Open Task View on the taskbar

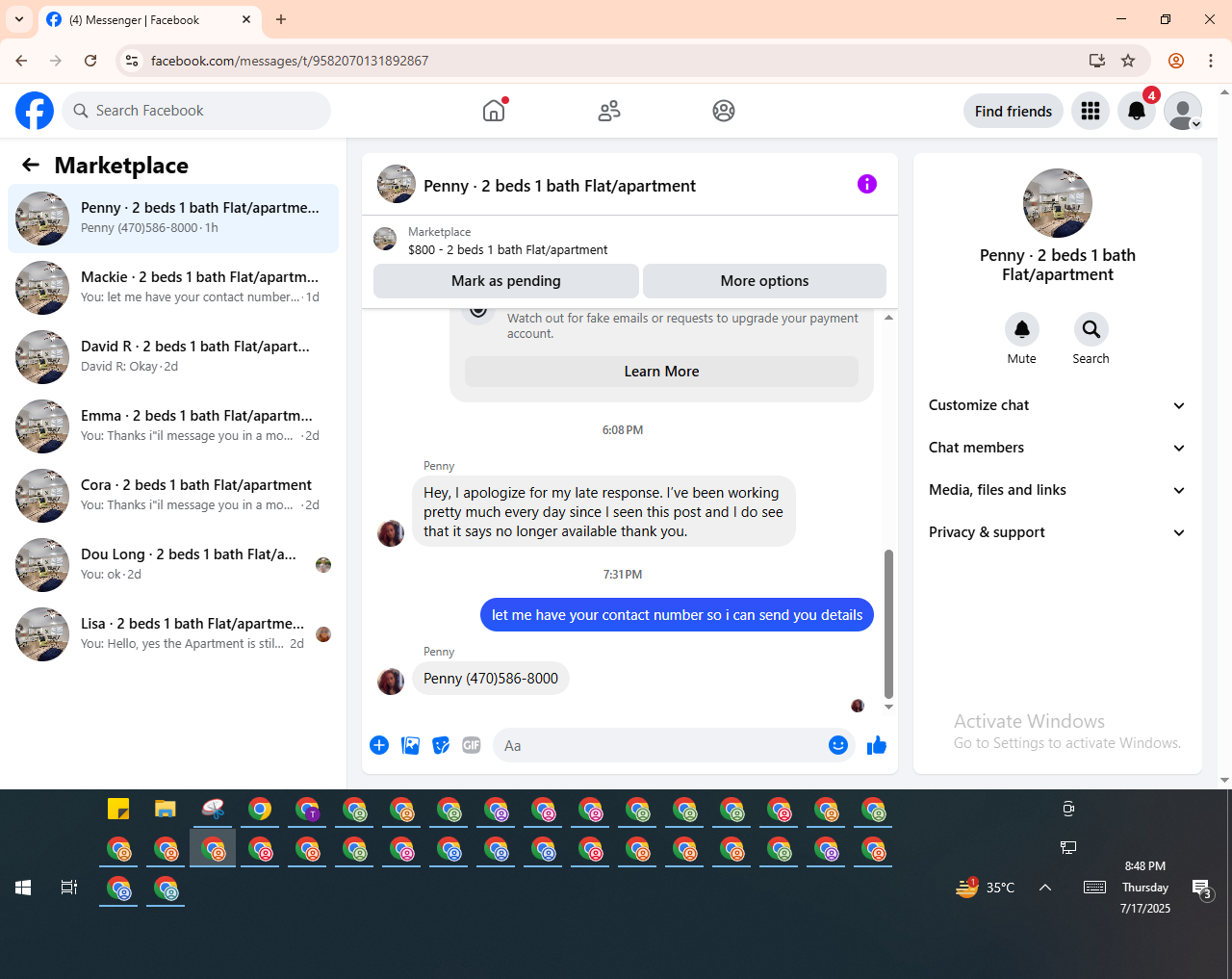69,888
